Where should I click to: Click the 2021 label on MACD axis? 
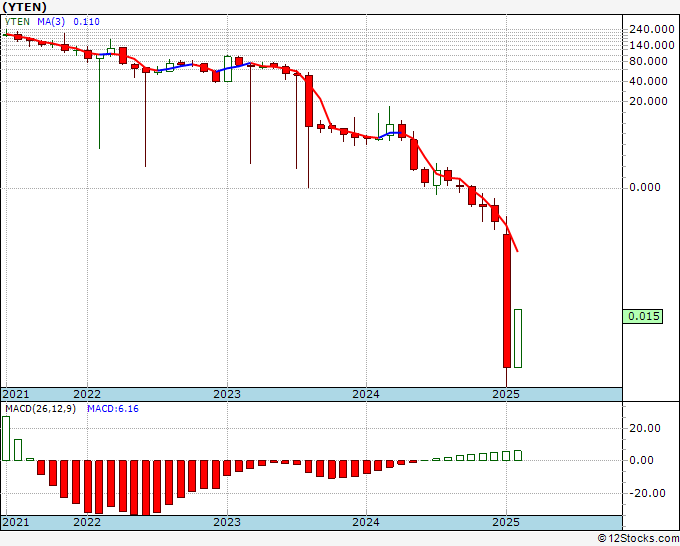[16, 522]
